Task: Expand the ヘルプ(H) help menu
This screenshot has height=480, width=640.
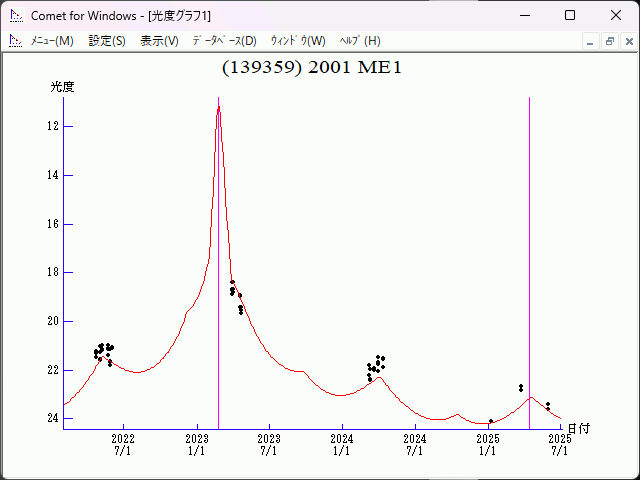Action: pos(360,41)
